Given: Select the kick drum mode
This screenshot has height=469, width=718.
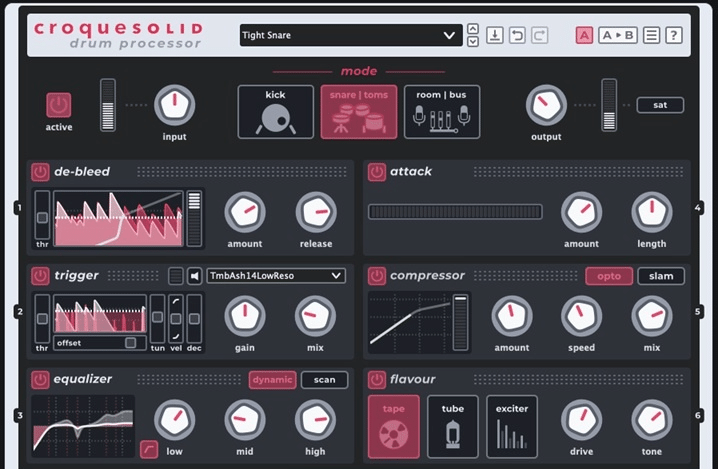Looking at the screenshot, I should [x=276, y=112].
